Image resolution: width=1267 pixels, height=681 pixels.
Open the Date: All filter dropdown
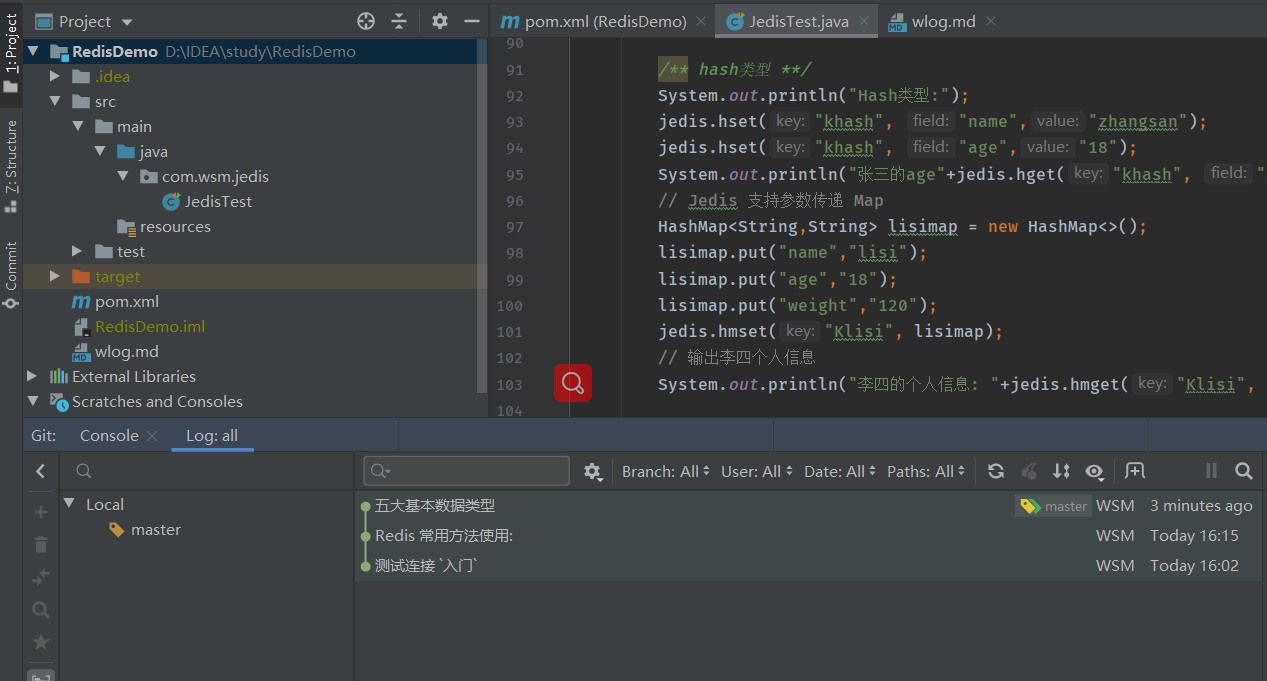click(840, 471)
